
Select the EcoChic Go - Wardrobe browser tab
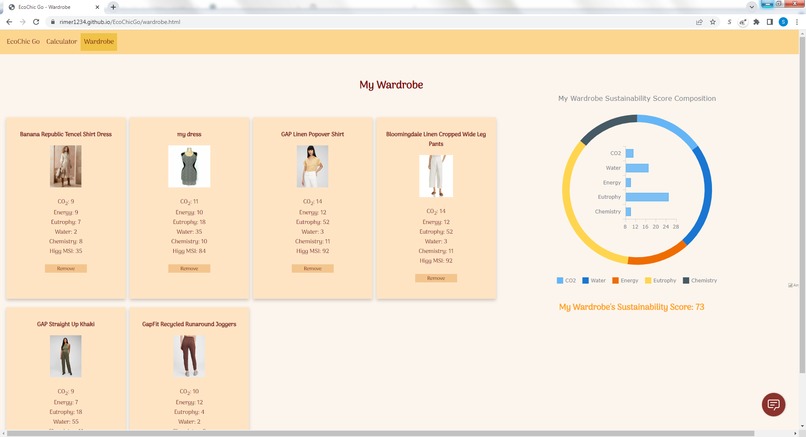(x=54, y=7)
